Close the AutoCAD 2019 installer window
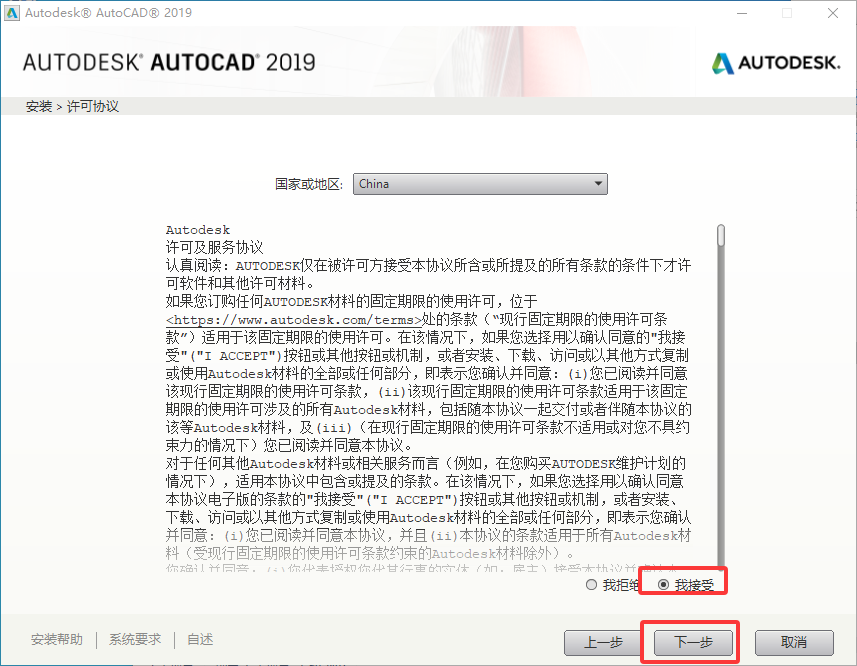The image size is (857, 666). click(x=831, y=13)
